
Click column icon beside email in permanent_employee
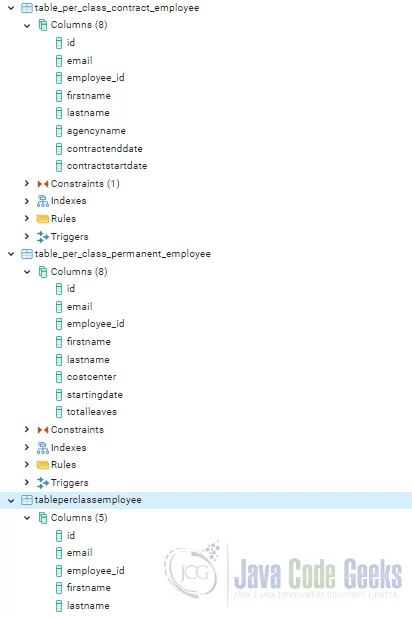click(59, 307)
